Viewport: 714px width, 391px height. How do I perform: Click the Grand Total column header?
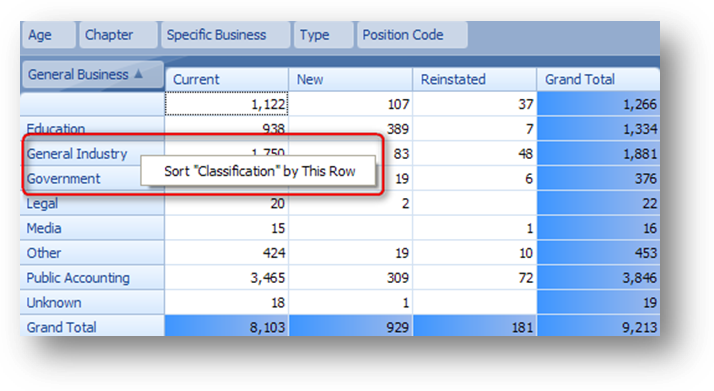[598, 80]
